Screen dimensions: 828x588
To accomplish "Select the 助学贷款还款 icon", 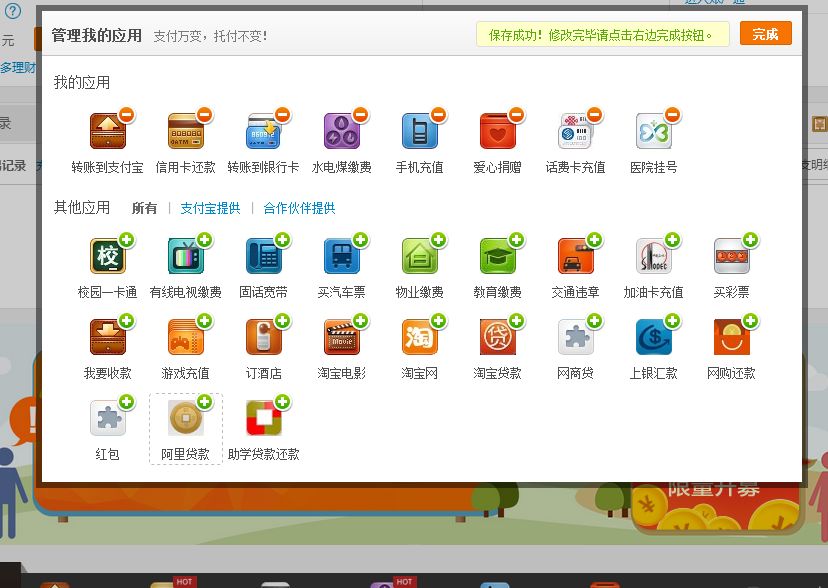I will (x=264, y=418).
